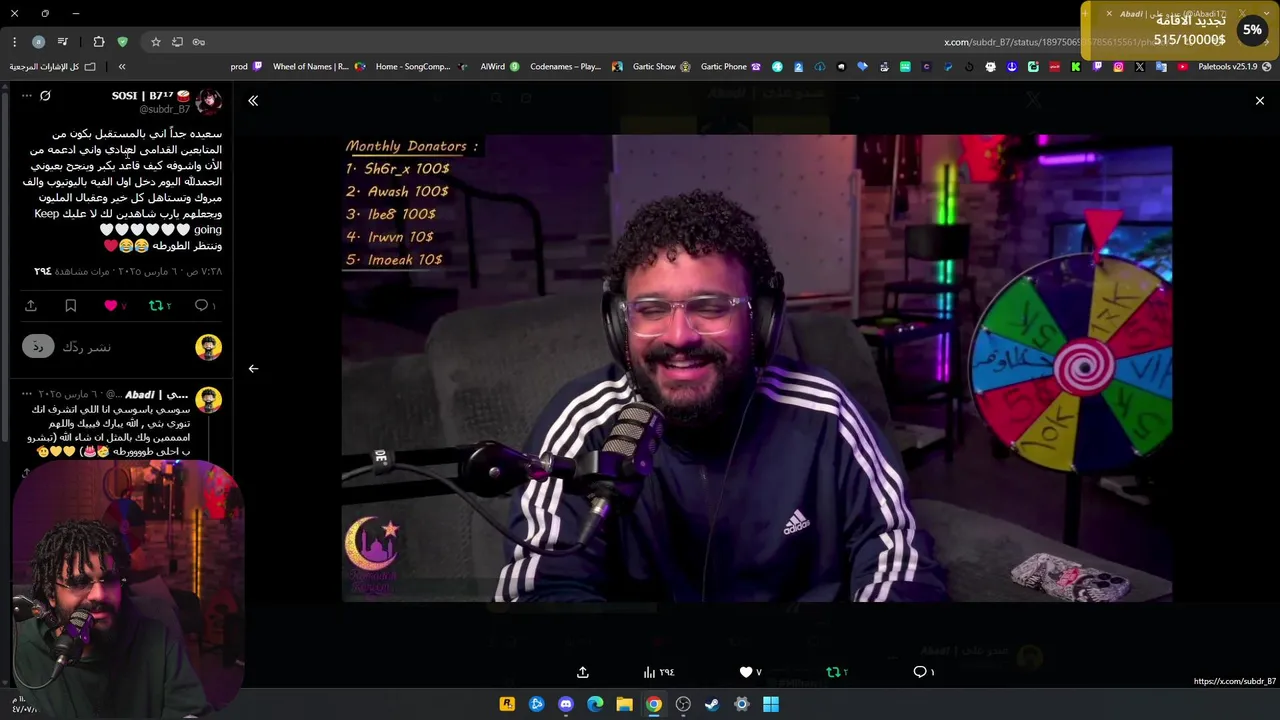The height and width of the screenshot is (720, 1280).
Task: Open the 'Home - SongComp...' bookmark
Action: tap(421, 67)
